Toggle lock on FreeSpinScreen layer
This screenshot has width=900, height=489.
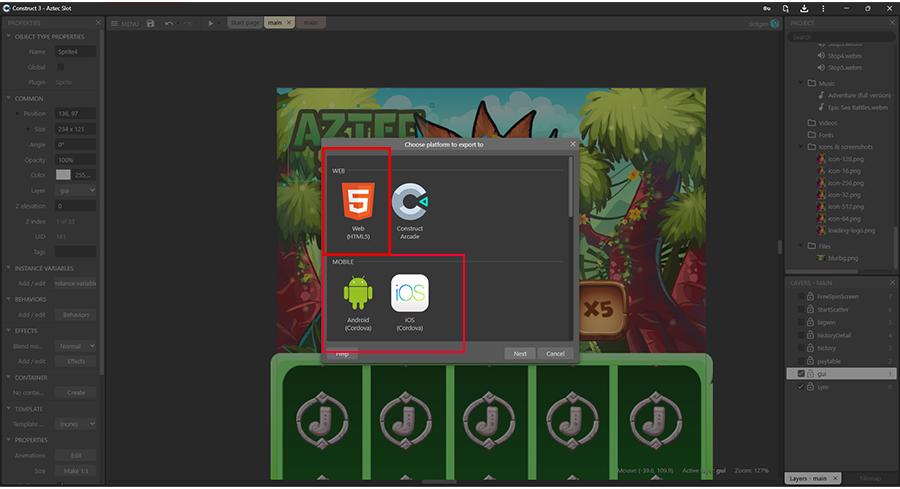(x=810, y=297)
